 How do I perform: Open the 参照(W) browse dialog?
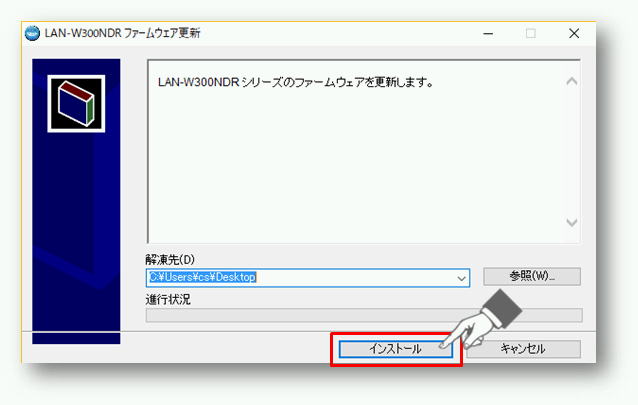point(532,276)
